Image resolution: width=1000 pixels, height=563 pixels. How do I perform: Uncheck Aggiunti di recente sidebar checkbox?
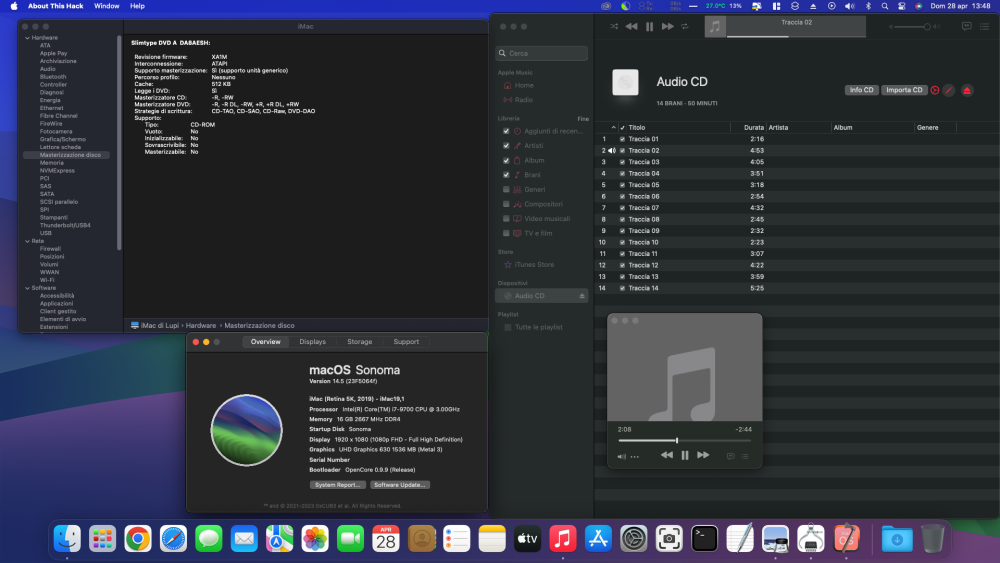tap(506, 131)
